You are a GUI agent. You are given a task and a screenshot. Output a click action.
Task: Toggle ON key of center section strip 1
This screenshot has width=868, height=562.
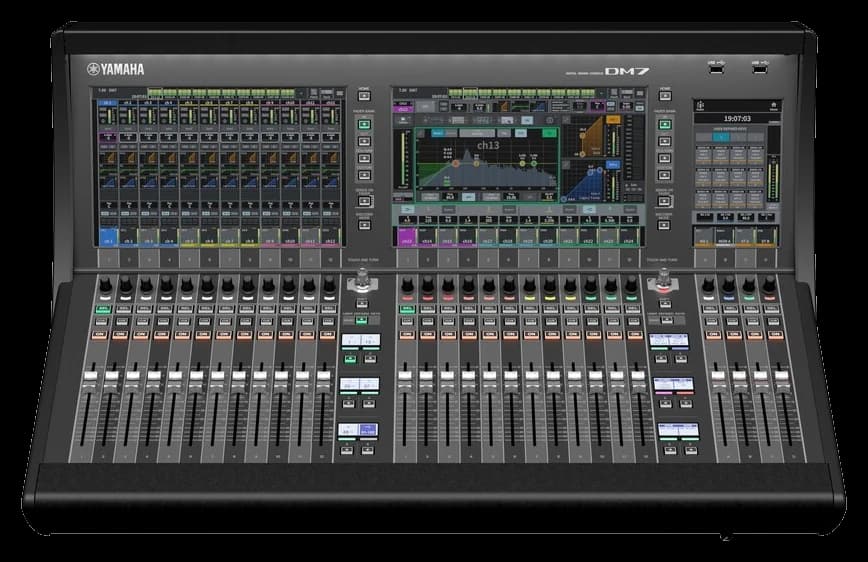click(x=406, y=335)
